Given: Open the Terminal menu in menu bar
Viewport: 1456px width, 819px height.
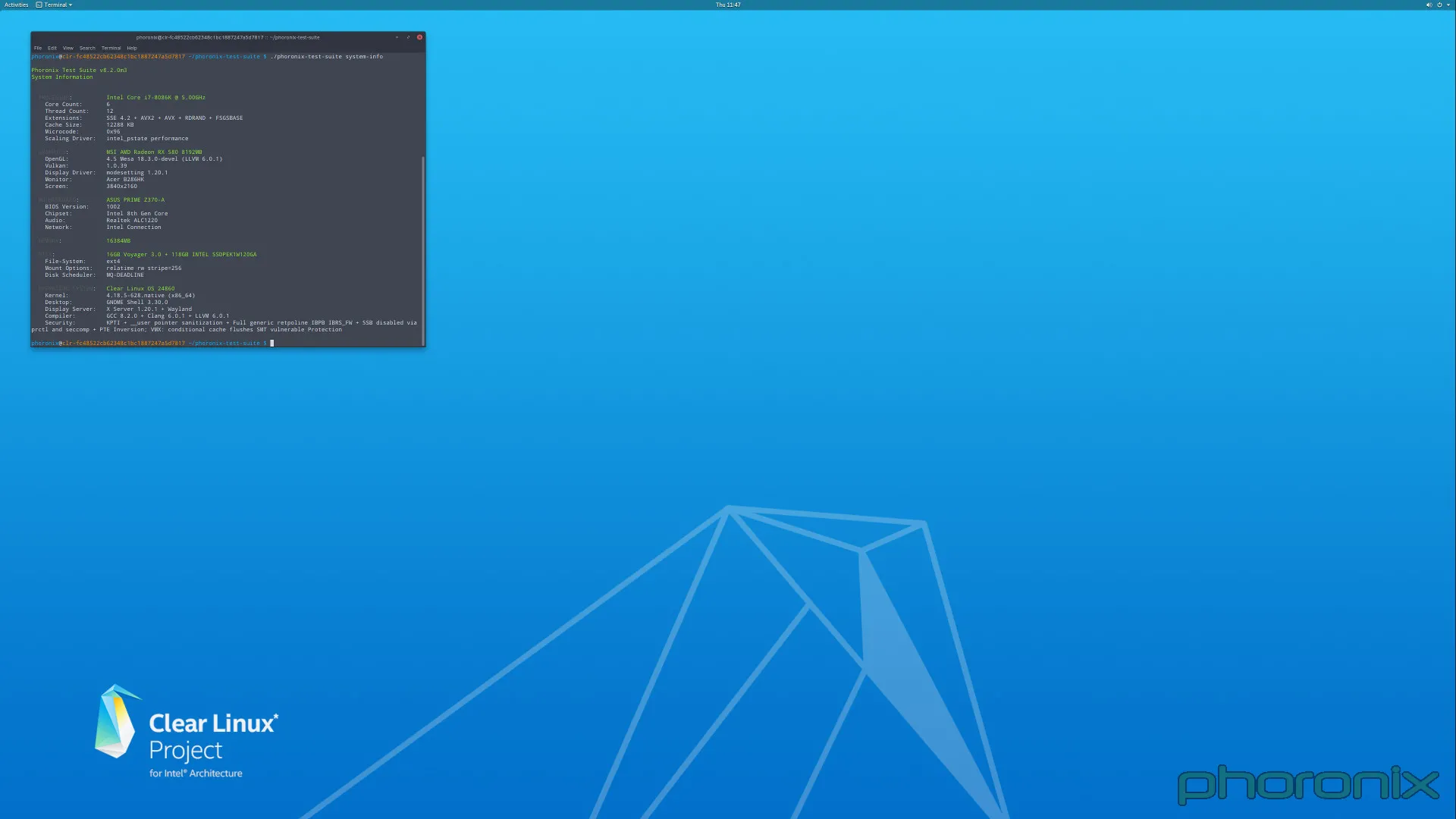Looking at the screenshot, I should click(x=111, y=48).
